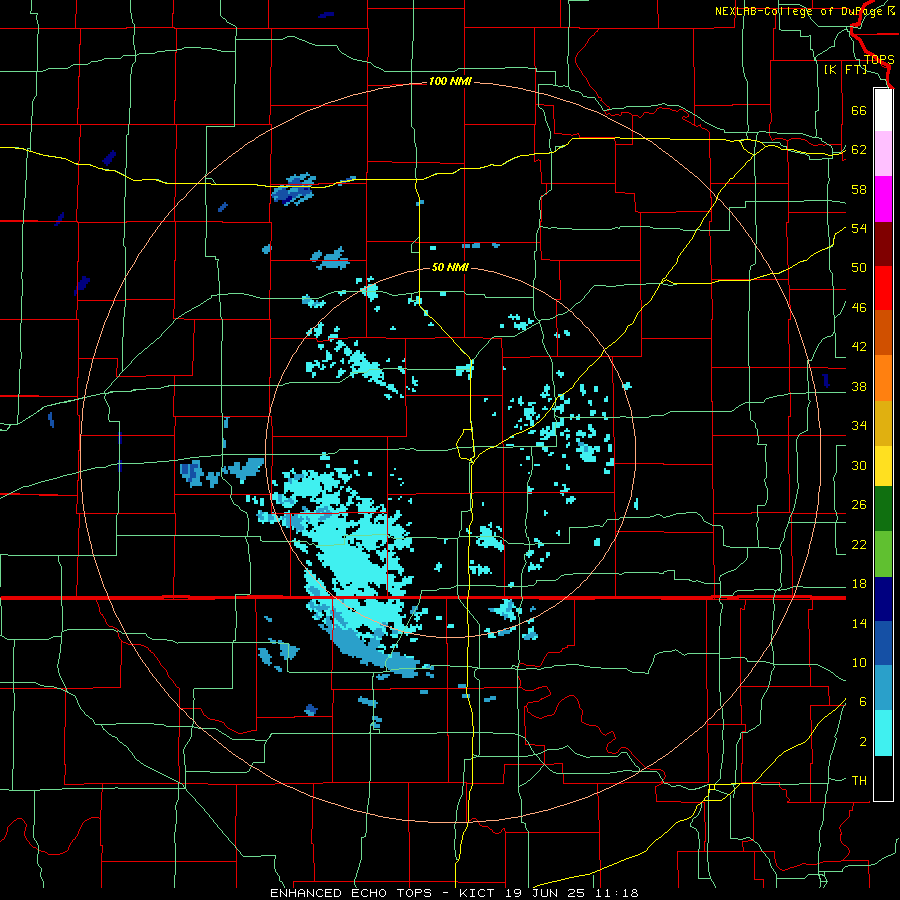Click the legend value "46"
The image size is (900, 900).
(859, 308)
